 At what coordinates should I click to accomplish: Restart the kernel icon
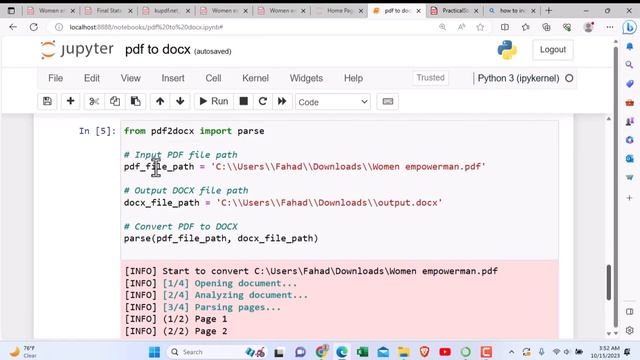(263, 101)
